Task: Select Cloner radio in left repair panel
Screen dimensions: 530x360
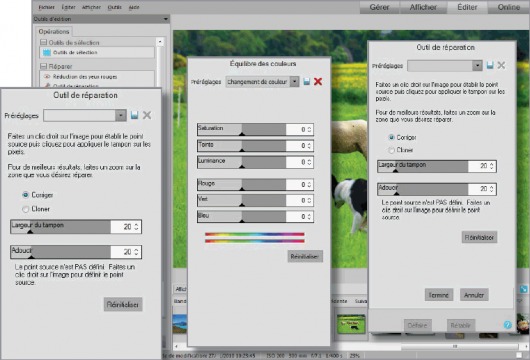Action: click(25, 209)
